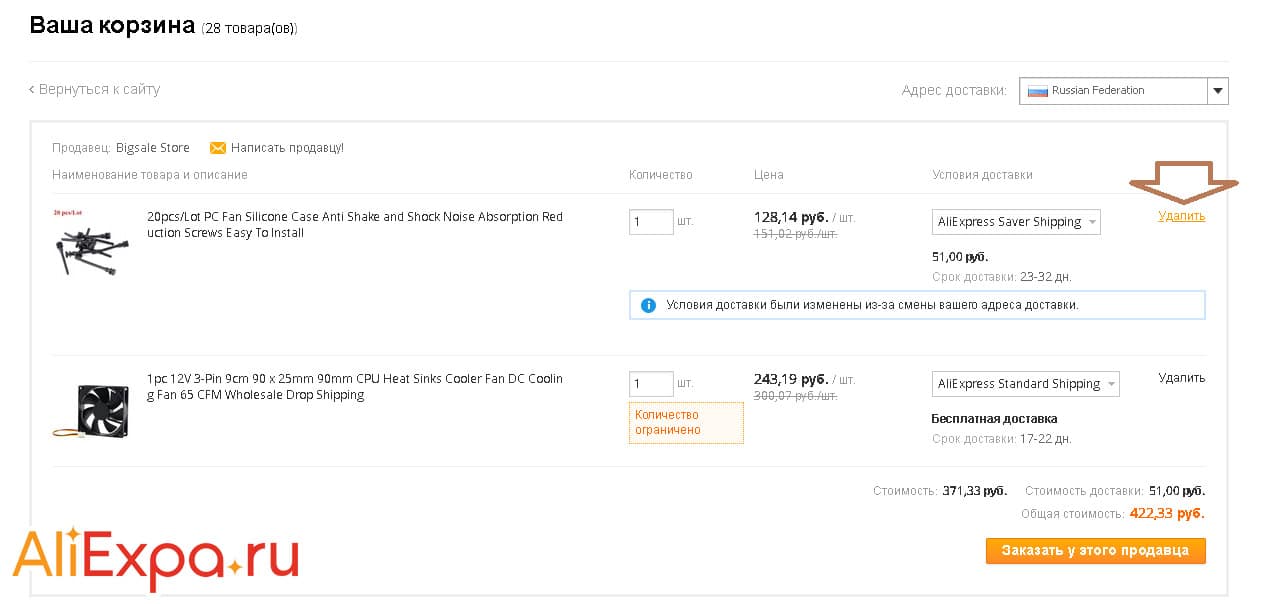Open the 1pc 12V 3-Pin 9cm fan title
Viewport: 1262px width, 604px height.
(x=355, y=387)
